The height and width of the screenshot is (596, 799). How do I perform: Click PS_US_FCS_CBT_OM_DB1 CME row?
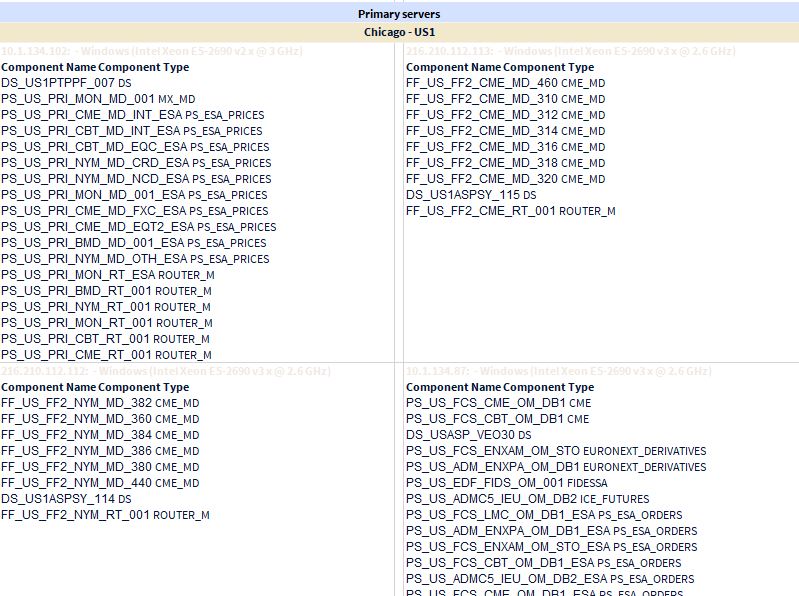tap(497, 419)
